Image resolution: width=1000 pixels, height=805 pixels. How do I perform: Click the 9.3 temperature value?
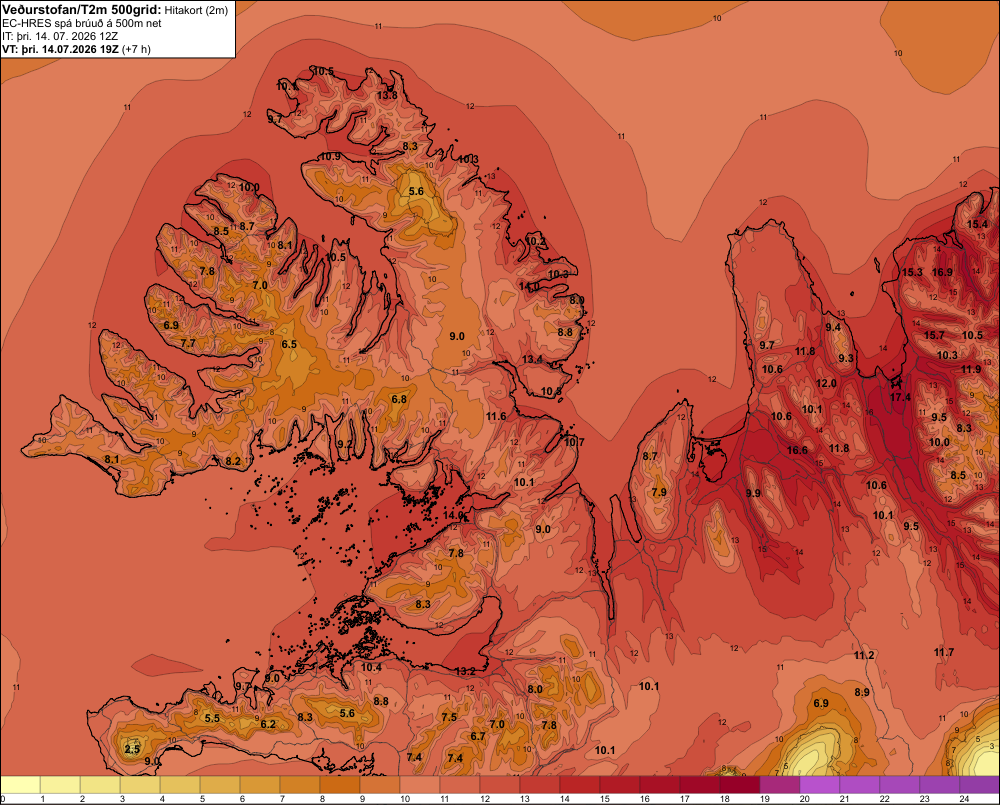[x=846, y=358]
